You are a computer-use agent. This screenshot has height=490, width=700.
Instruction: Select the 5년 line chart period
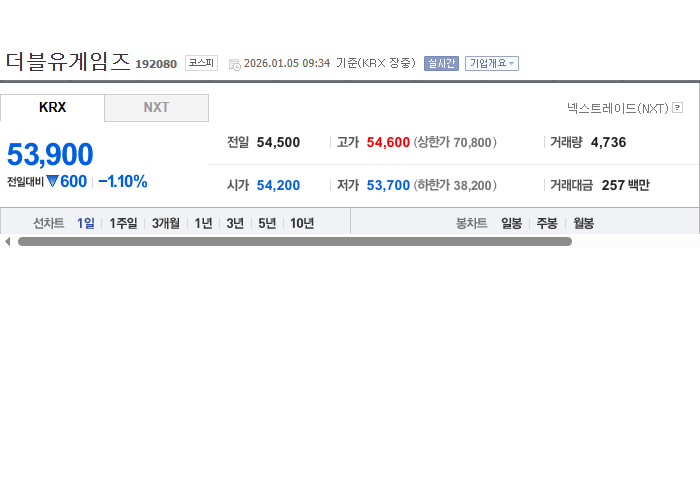tap(267, 223)
